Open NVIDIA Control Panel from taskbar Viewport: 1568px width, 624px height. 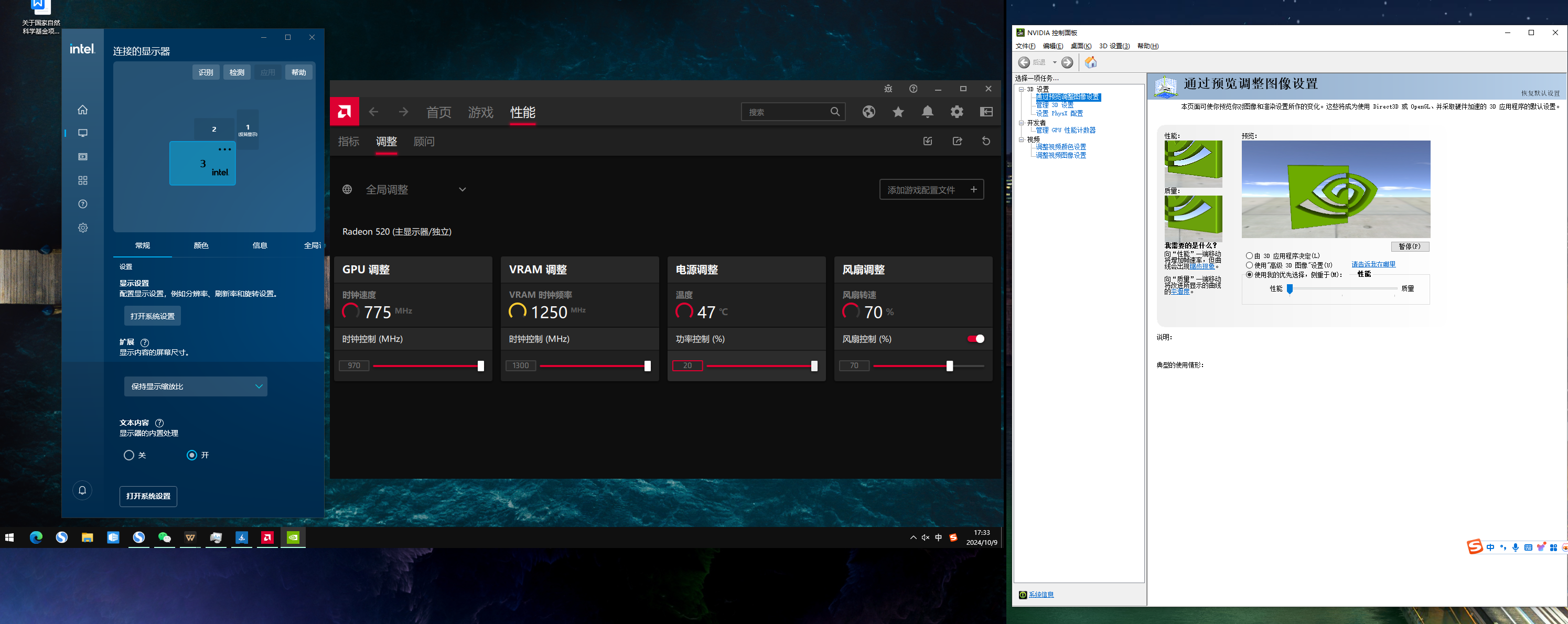(x=293, y=537)
